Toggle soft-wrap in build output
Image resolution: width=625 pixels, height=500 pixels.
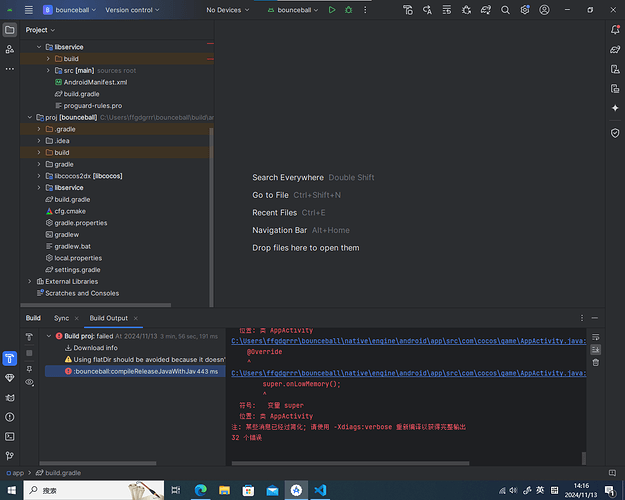click(596, 337)
